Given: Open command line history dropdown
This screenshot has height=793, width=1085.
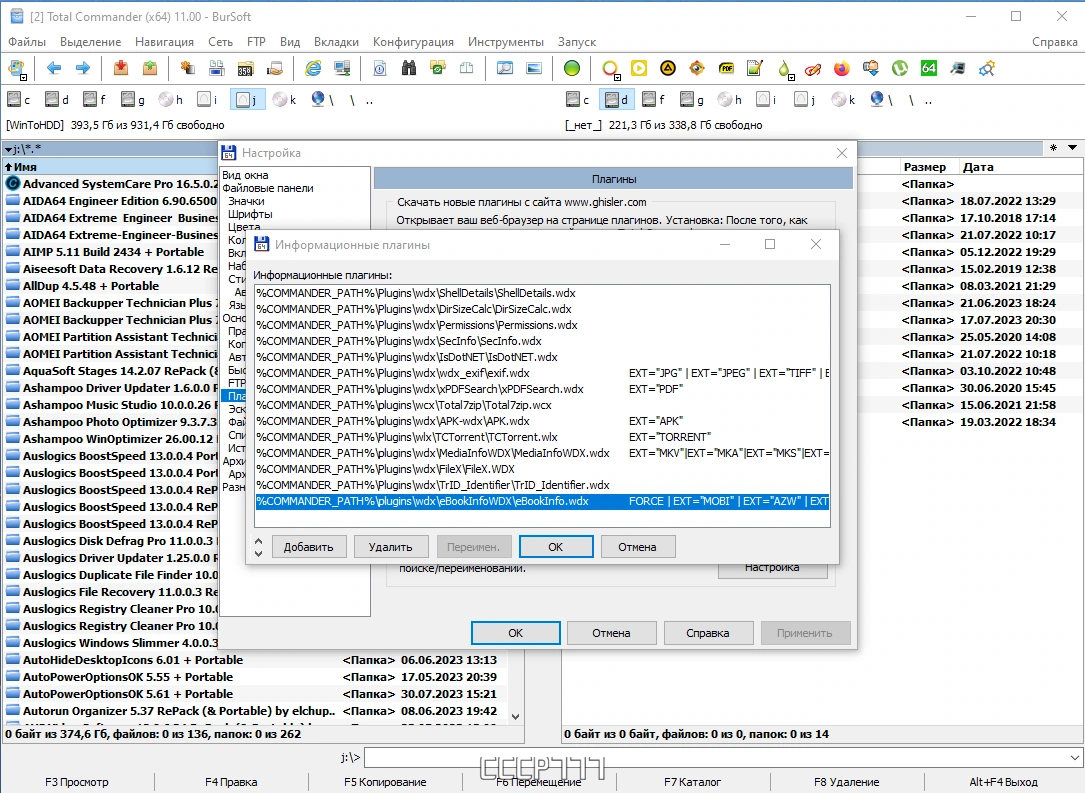Looking at the screenshot, I should [x=1074, y=758].
